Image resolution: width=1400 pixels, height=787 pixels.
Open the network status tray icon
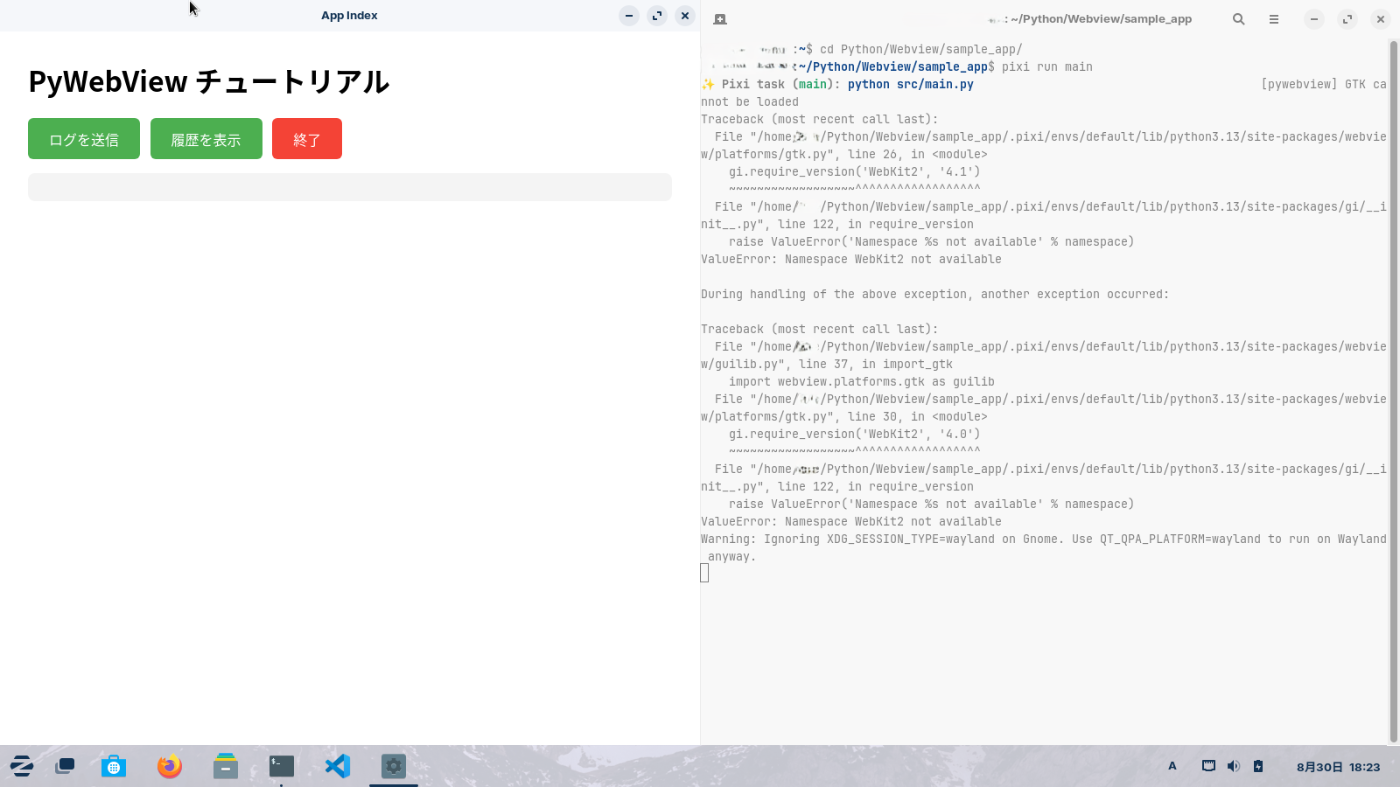point(1209,766)
